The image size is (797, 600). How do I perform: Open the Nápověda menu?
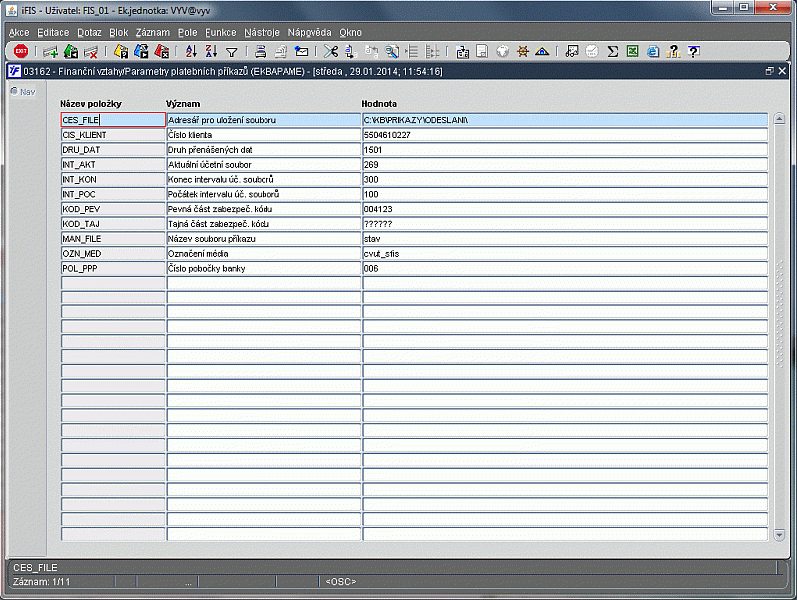[x=309, y=32]
